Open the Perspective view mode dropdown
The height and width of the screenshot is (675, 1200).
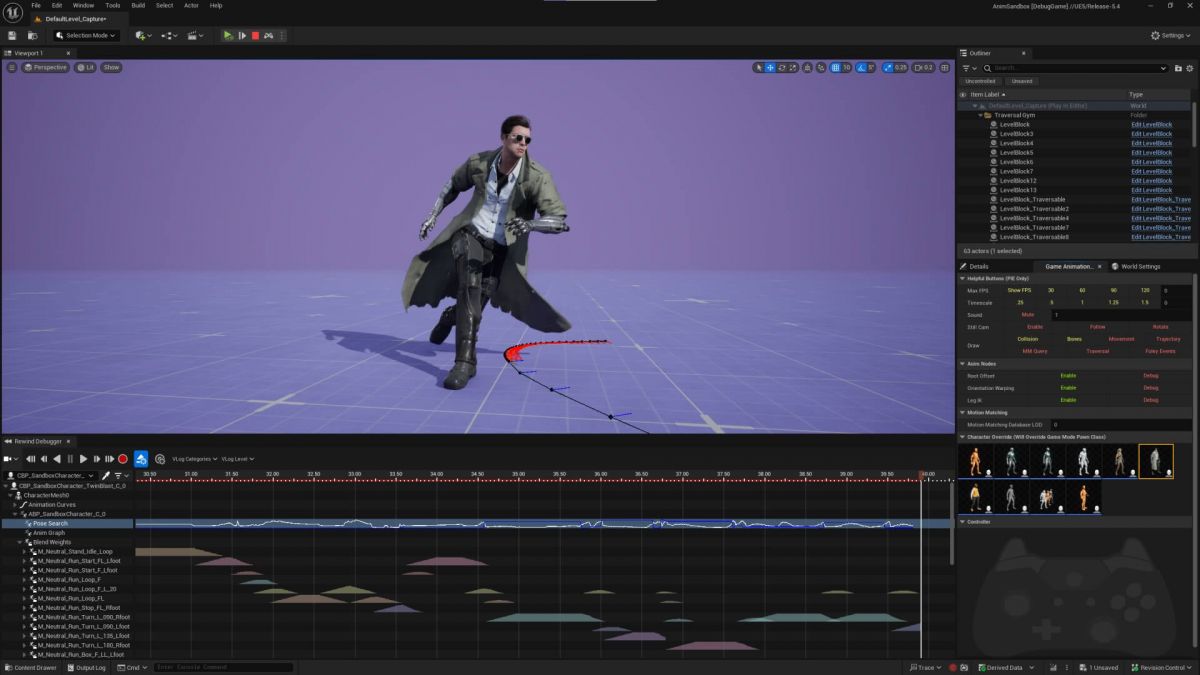[x=46, y=67]
